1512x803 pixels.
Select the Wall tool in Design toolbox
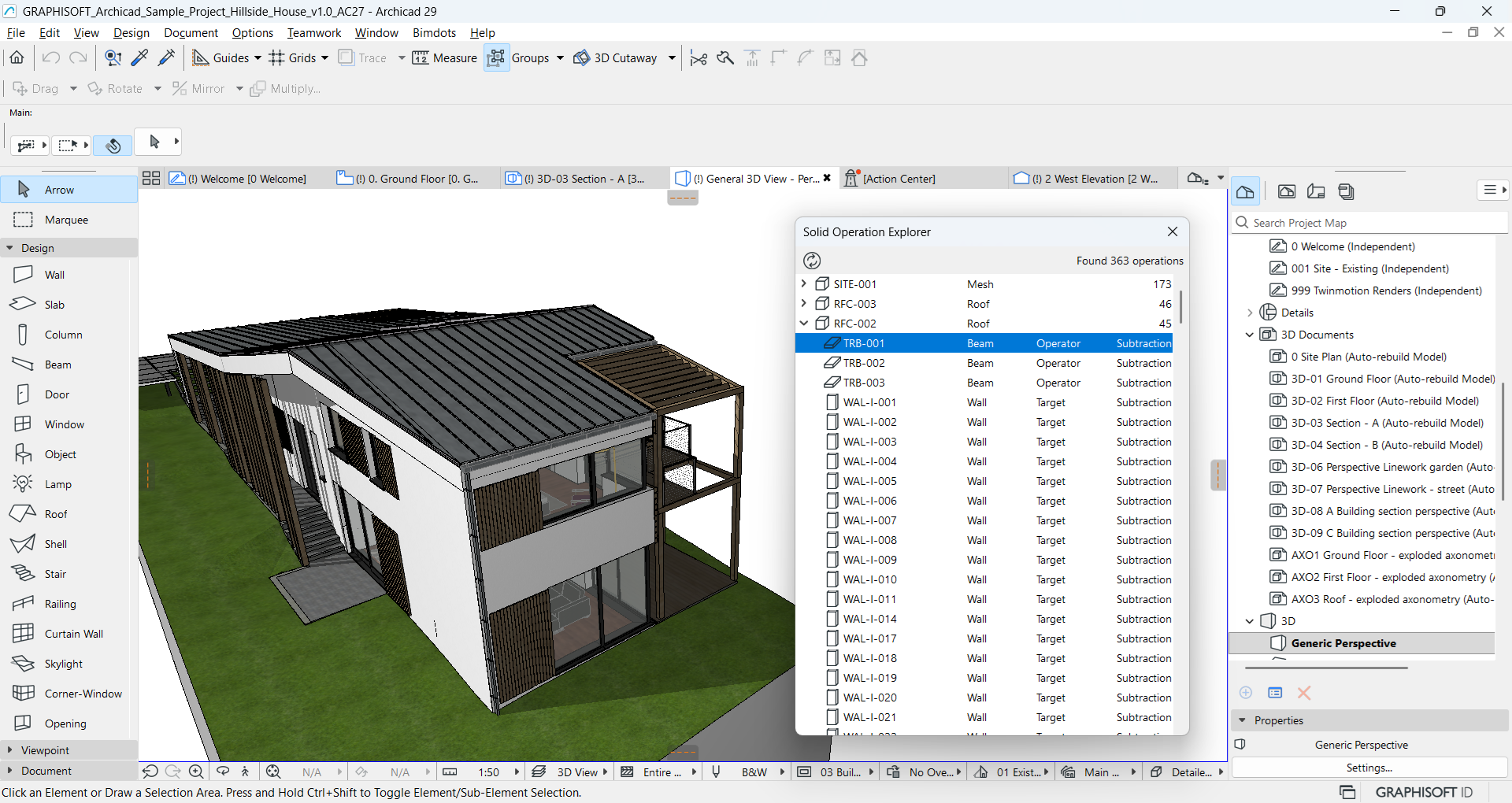pos(54,275)
